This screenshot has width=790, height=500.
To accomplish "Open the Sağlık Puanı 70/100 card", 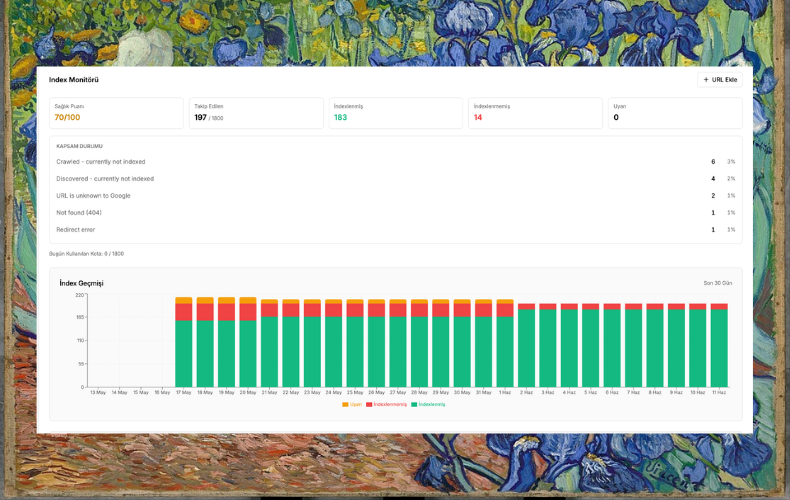I will point(116,113).
